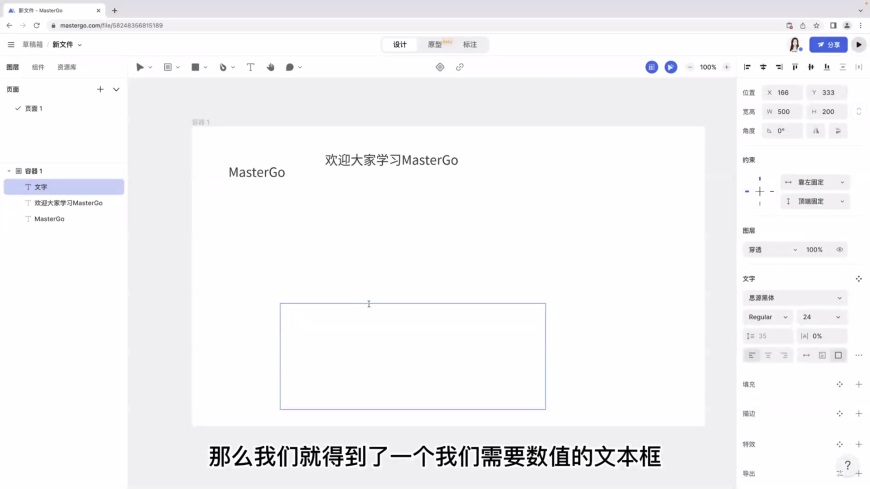Select 欢迎大家学习MasterGo layer in the layers list
Viewport: 870px width, 489px height.
(x=64, y=203)
